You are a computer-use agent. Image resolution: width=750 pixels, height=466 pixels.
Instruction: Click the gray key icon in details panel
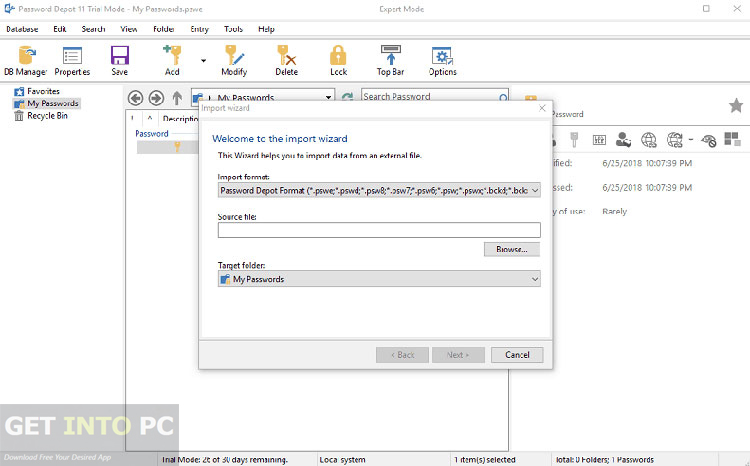574,140
